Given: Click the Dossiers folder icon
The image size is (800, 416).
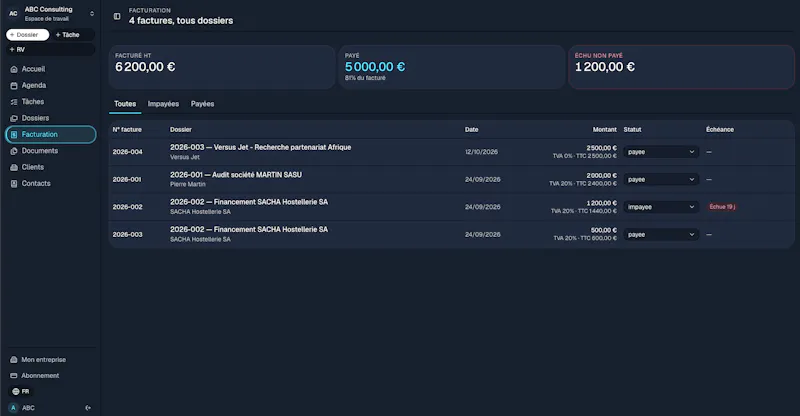Looking at the screenshot, I should pos(14,118).
